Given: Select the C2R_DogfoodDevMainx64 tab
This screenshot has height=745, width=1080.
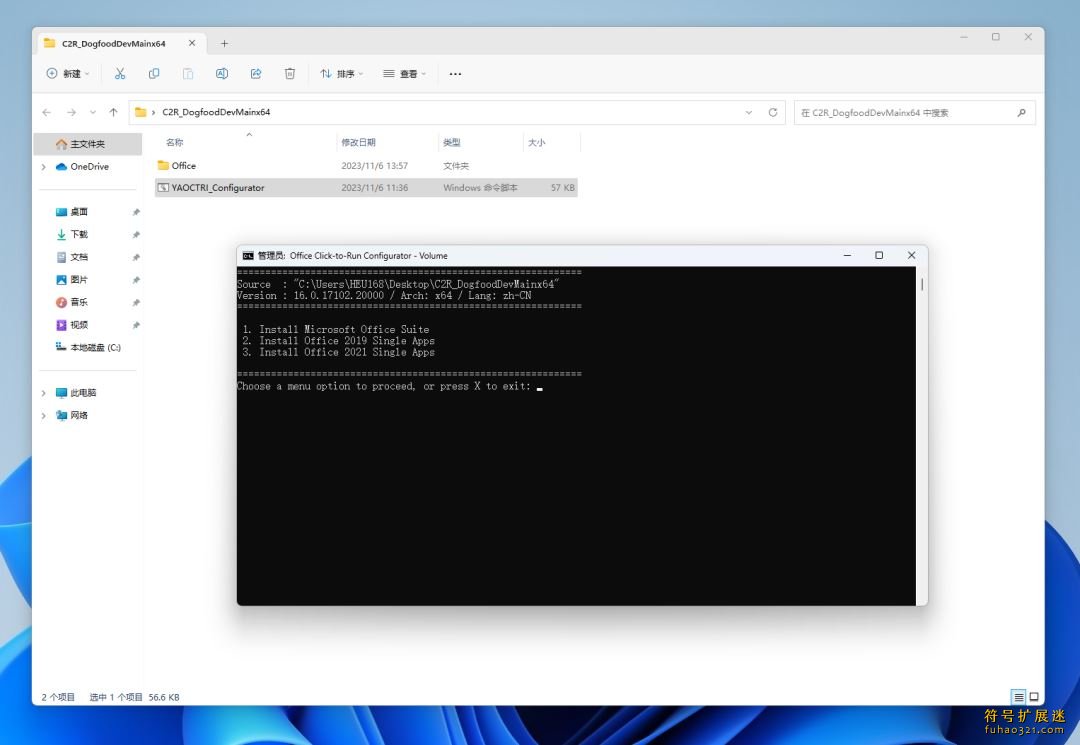Looking at the screenshot, I should click(113, 43).
